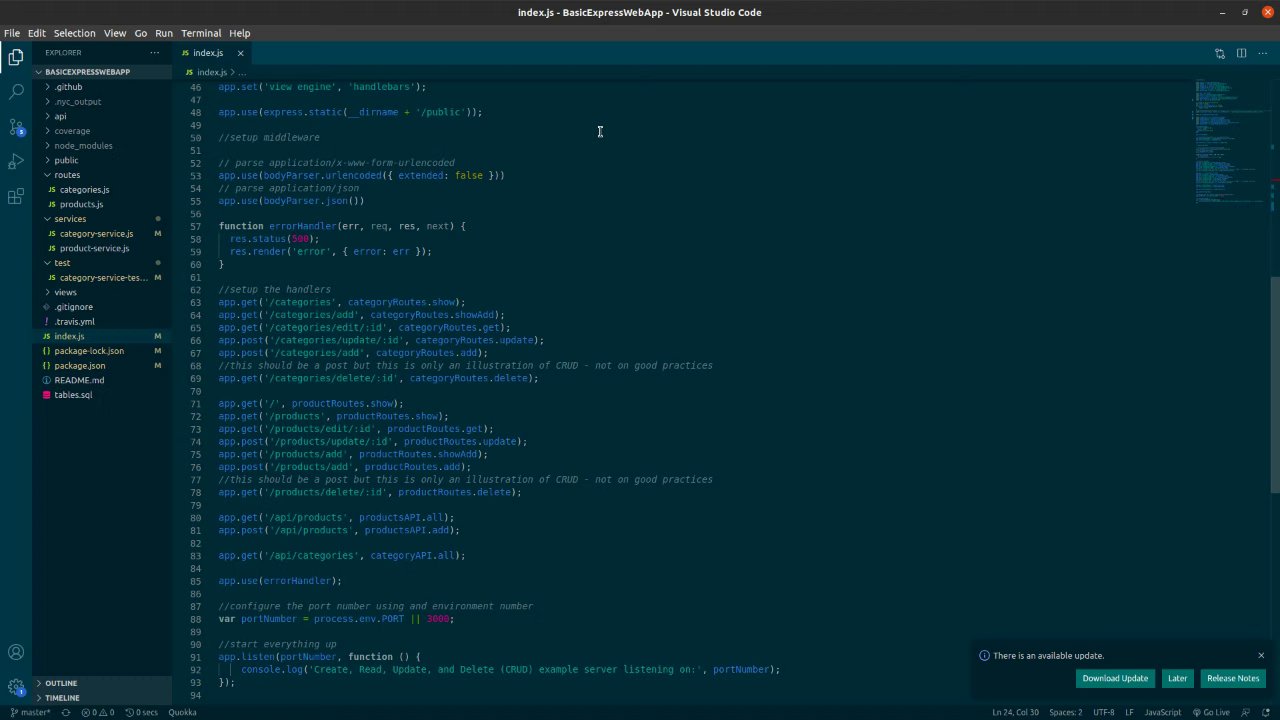Open package.json in the explorer

(x=79, y=366)
